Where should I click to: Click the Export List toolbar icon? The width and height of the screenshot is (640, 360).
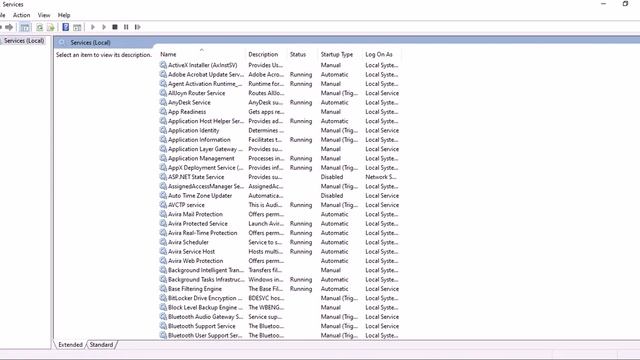tap(51, 27)
